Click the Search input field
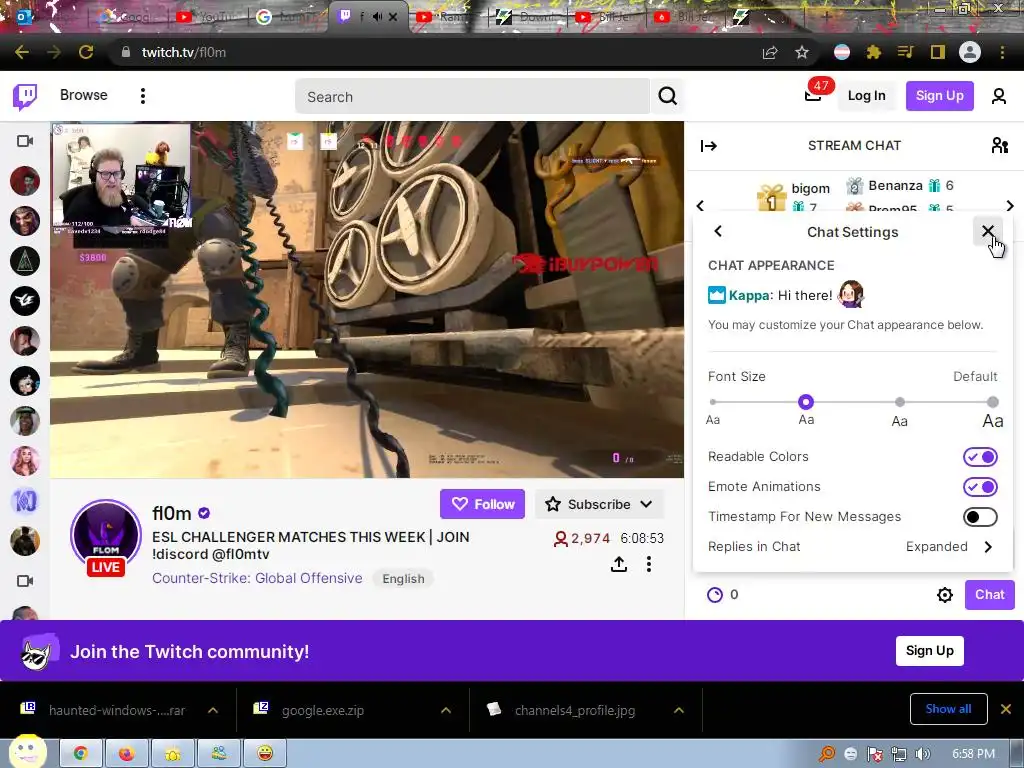This screenshot has height=768, width=1024. tap(473, 97)
